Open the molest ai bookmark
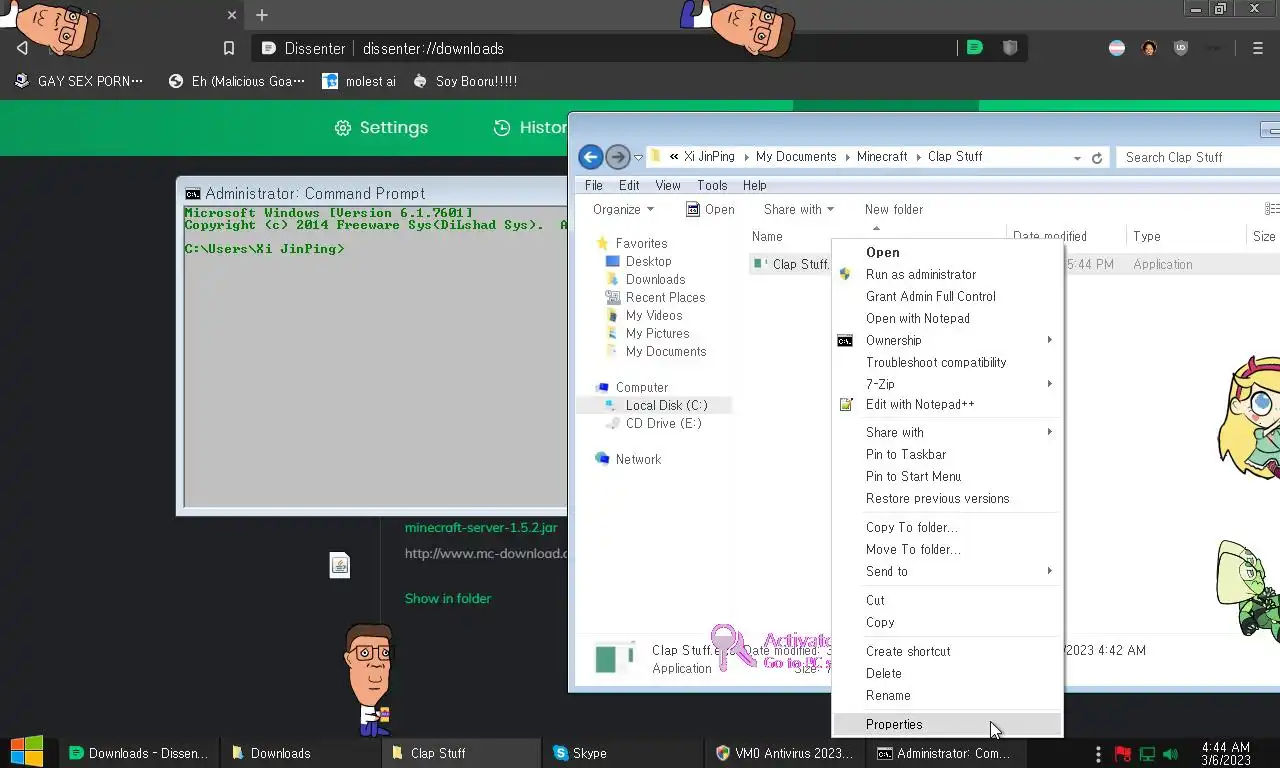Image resolution: width=1280 pixels, height=768 pixels. click(359, 81)
